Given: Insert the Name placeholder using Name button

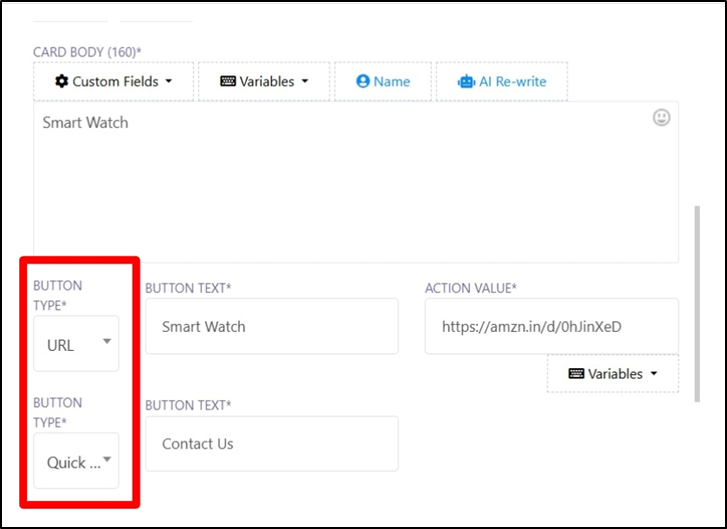Looking at the screenshot, I should point(383,82).
